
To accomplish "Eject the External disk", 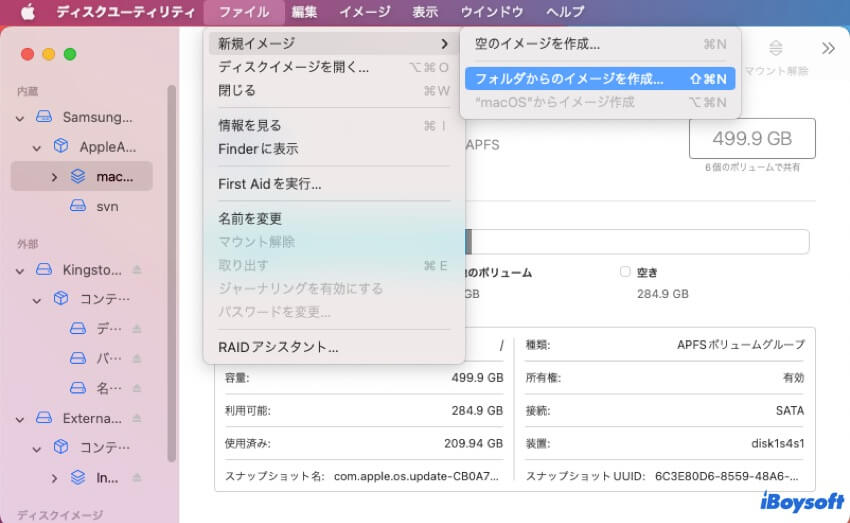I will (x=137, y=418).
